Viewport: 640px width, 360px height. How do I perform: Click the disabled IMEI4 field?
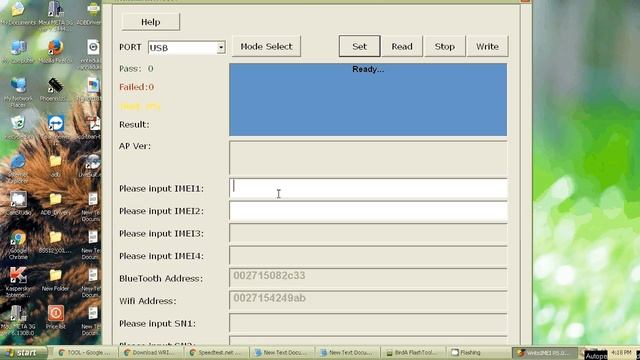pos(368,256)
